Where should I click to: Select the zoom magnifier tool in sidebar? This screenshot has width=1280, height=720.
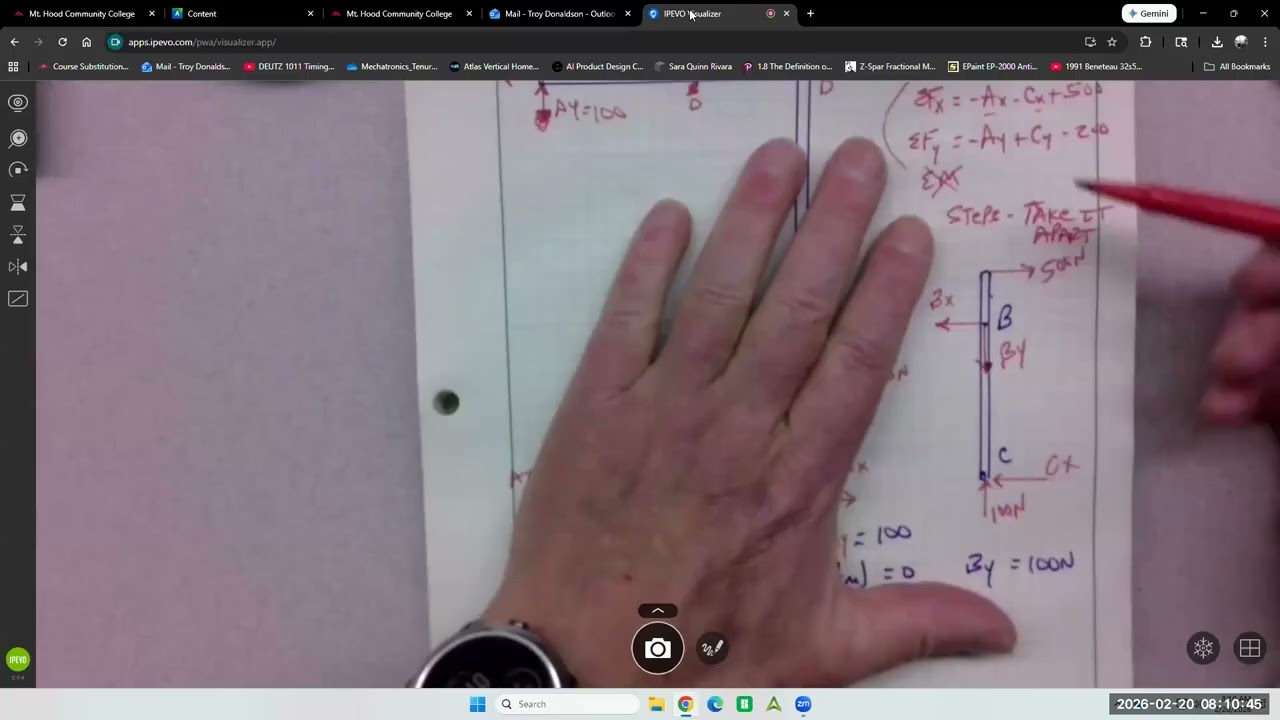[x=18, y=139]
